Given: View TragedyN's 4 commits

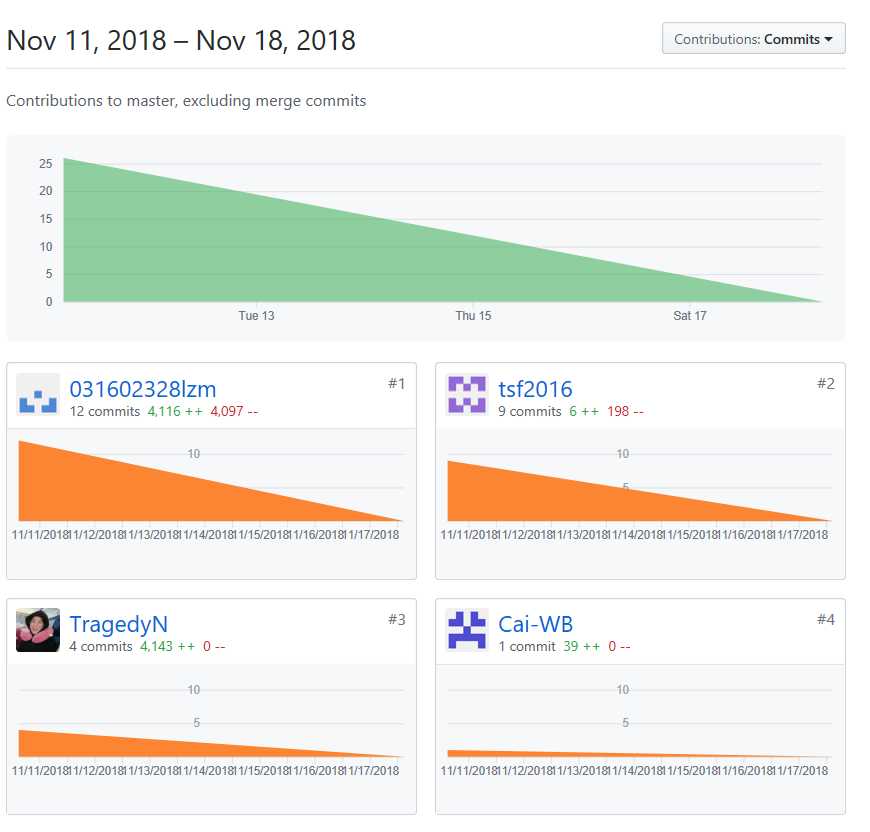Looking at the screenshot, I should 100,647.
